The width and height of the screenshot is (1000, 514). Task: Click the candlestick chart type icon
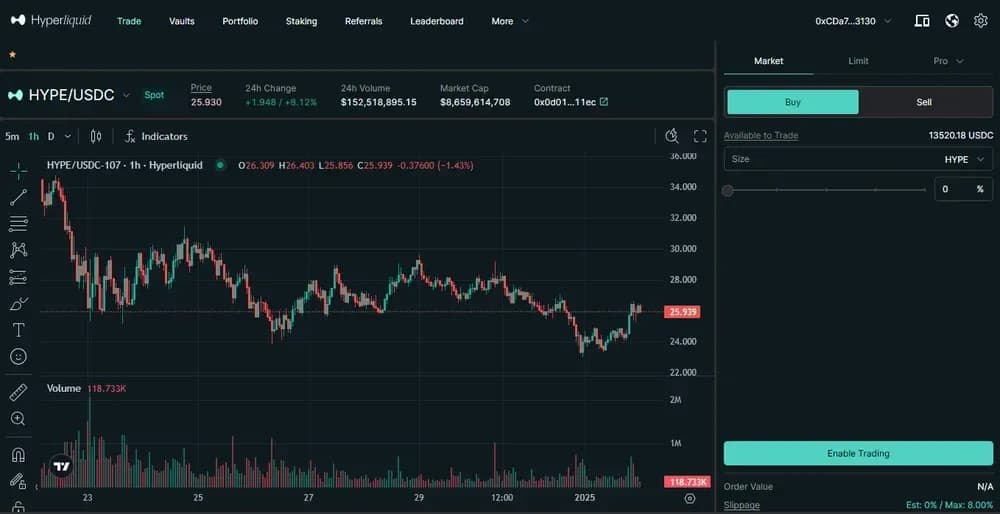(96, 136)
